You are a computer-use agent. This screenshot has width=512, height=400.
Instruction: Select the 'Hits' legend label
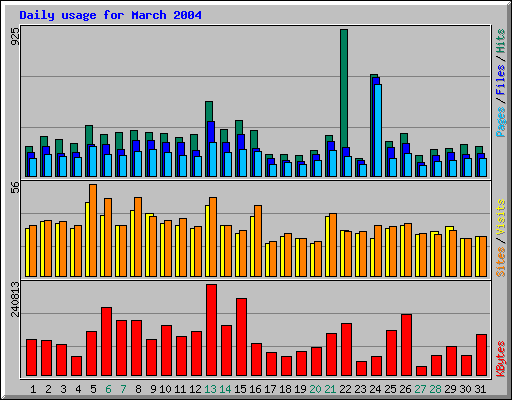pos(500,41)
